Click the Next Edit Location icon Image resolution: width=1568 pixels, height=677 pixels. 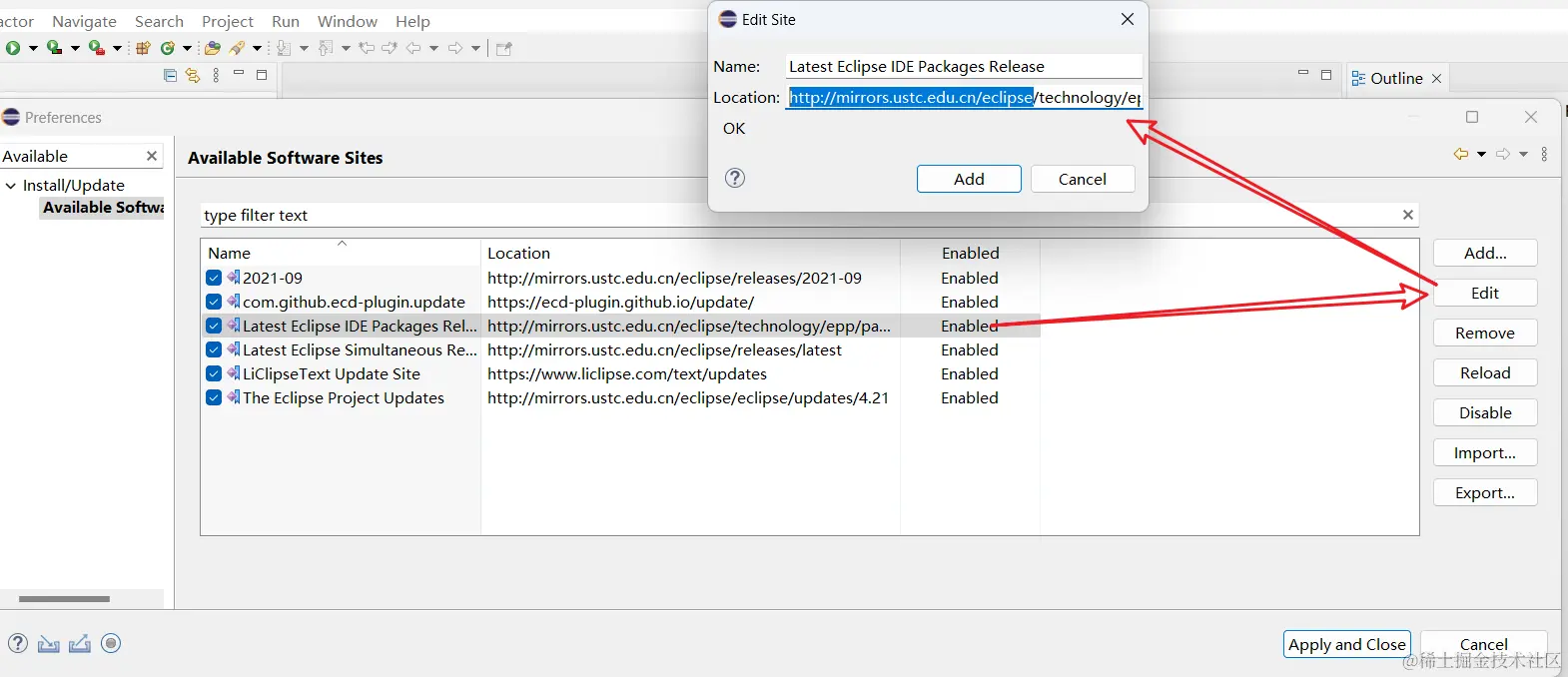point(390,48)
